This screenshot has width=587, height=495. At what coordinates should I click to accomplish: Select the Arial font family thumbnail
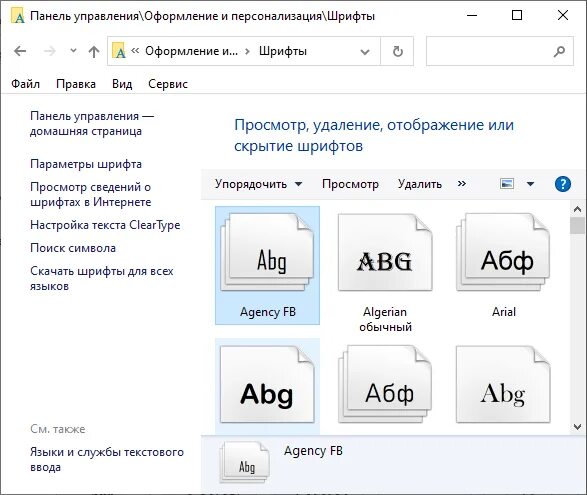(503, 252)
